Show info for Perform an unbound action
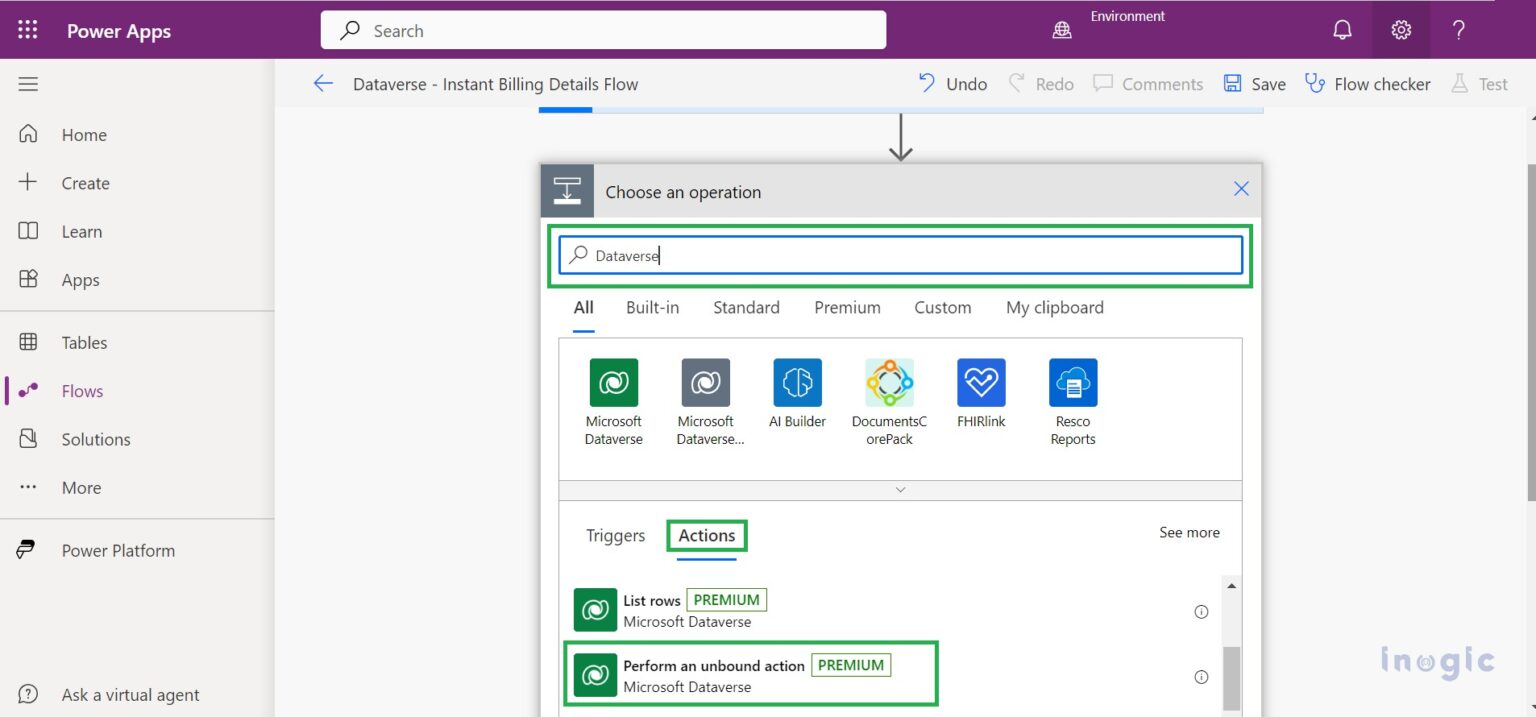Image resolution: width=1536 pixels, height=717 pixels. coord(1201,677)
